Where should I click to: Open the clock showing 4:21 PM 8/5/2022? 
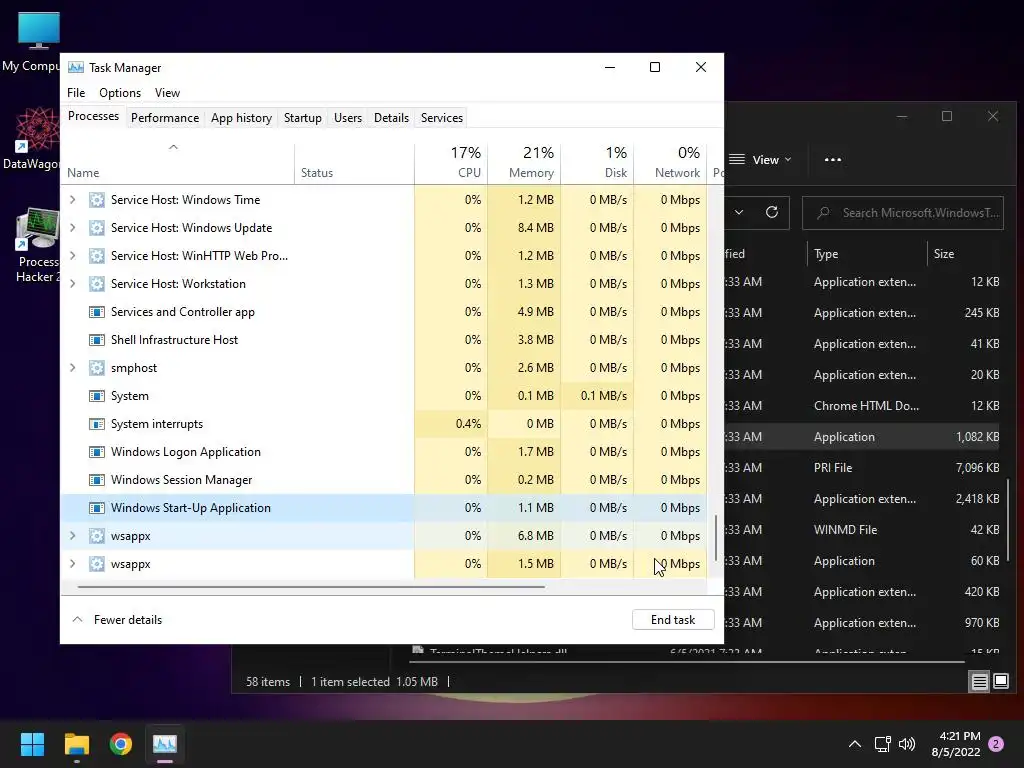pyautogui.click(x=955, y=744)
